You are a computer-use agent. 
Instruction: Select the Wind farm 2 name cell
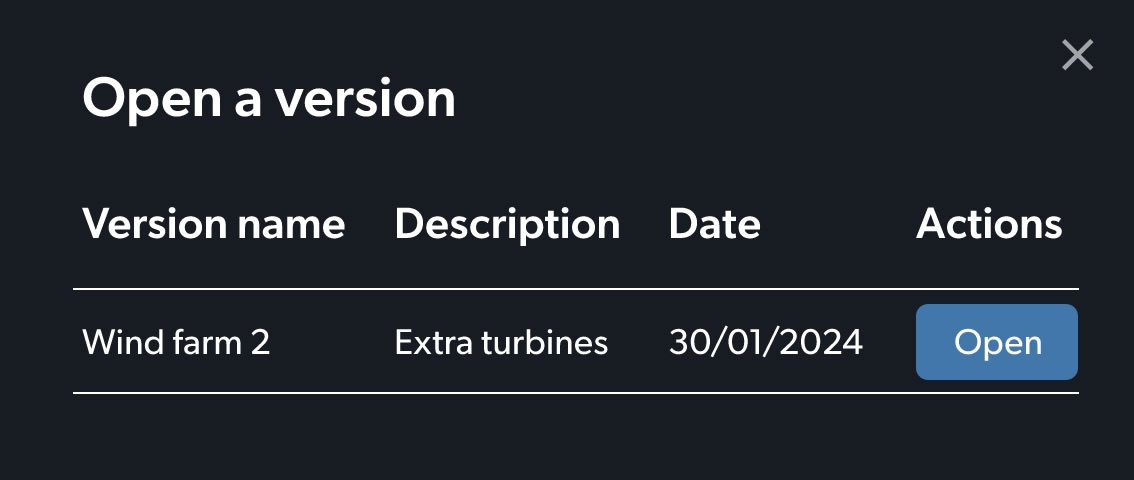[176, 343]
